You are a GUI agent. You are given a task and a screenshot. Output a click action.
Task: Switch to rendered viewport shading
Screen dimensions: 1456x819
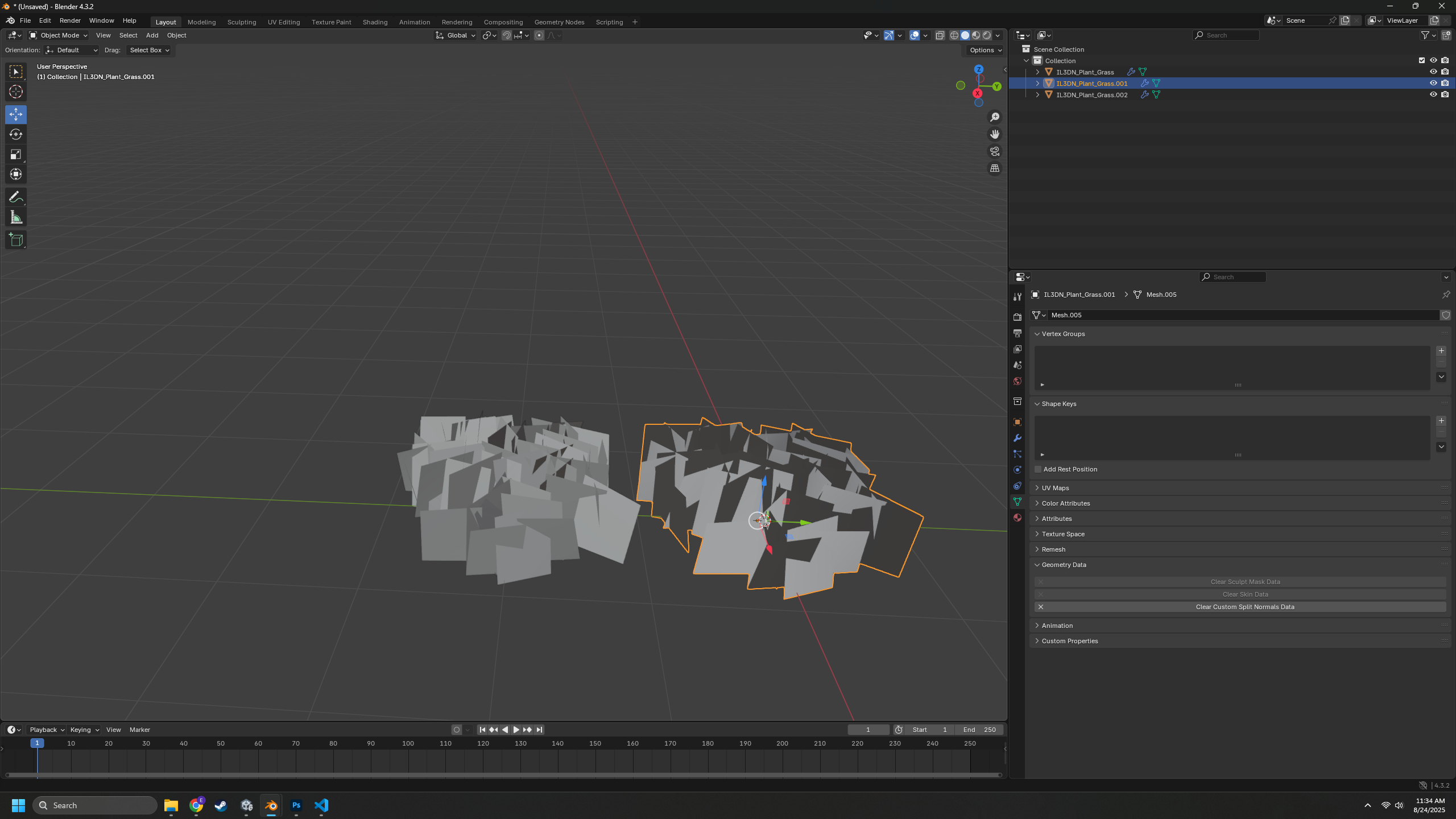[x=987, y=35]
